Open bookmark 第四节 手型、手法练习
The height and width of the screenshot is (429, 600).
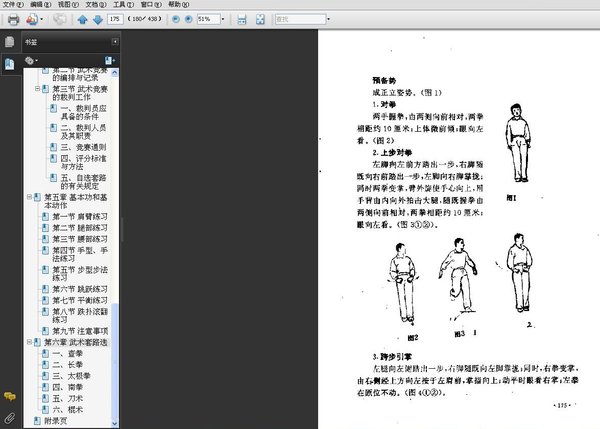click(x=80, y=254)
